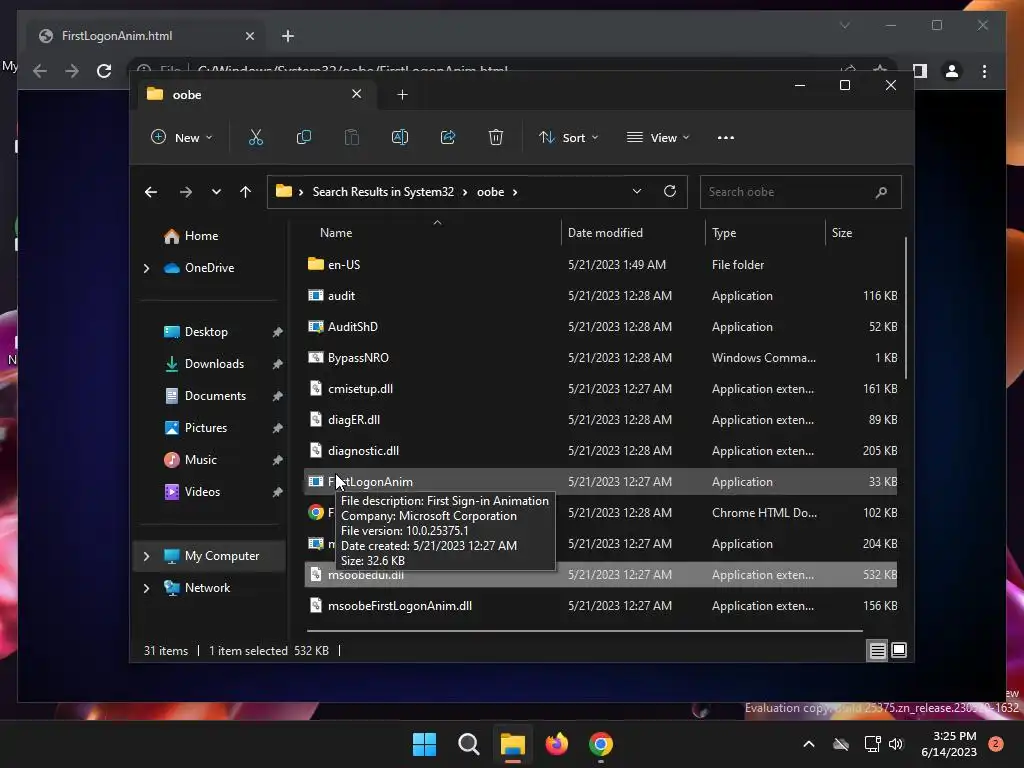This screenshot has height=768, width=1024.
Task: Click the Share icon in toolbar
Action: point(448,138)
